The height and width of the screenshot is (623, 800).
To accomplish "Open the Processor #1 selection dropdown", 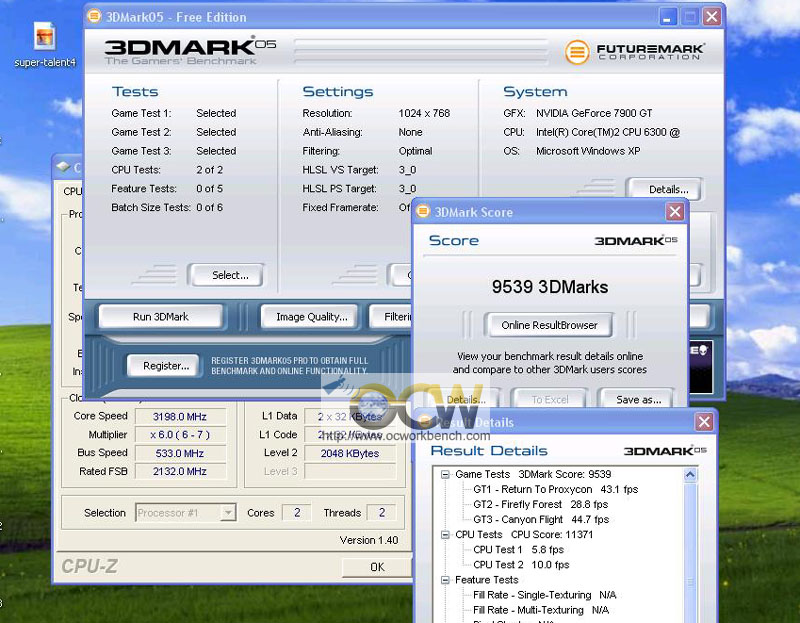I will click(228, 512).
